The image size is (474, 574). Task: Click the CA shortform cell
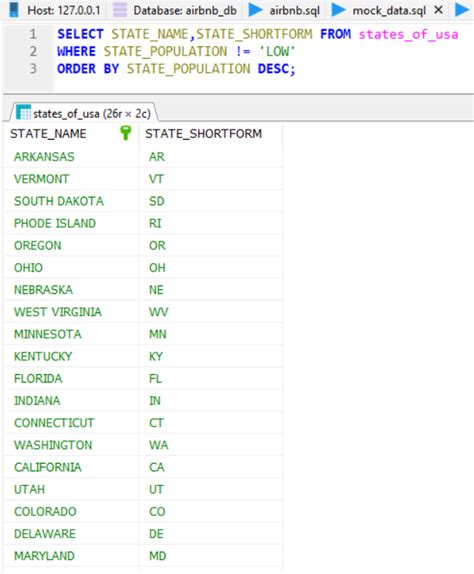[211, 467]
